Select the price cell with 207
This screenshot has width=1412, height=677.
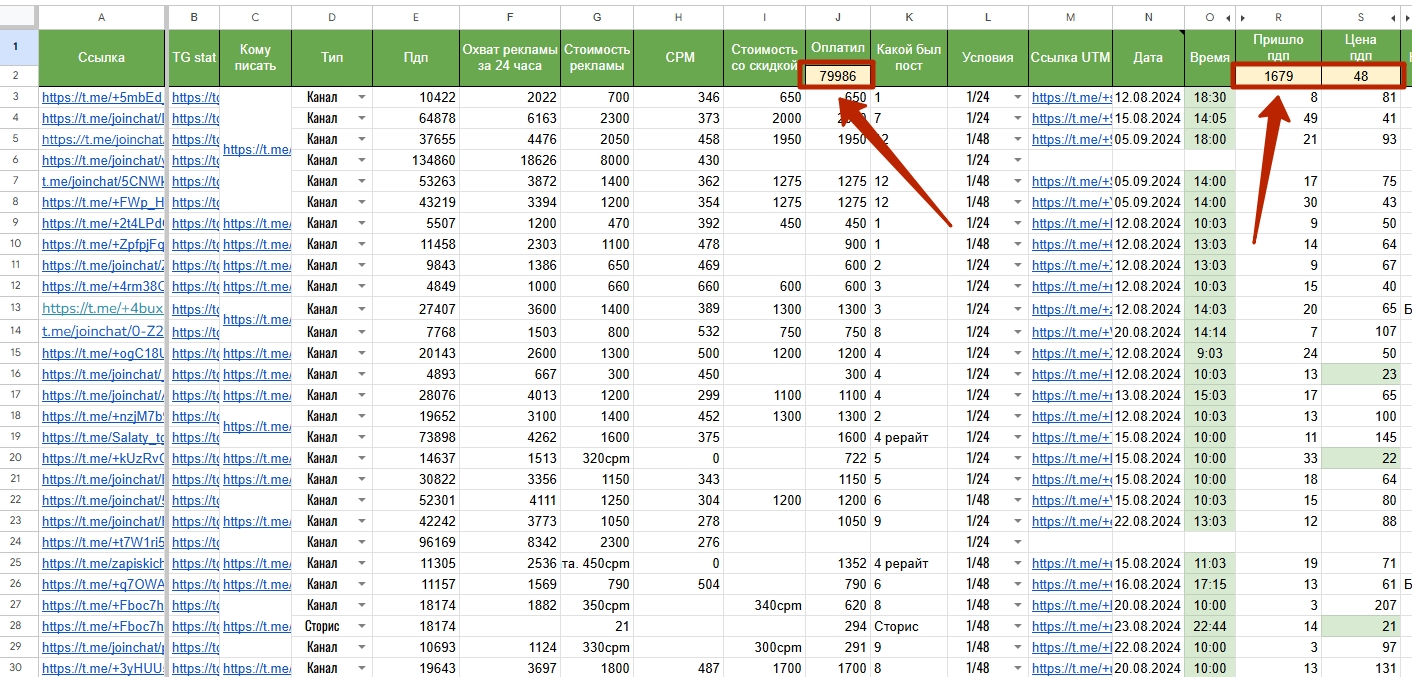(1361, 605)
